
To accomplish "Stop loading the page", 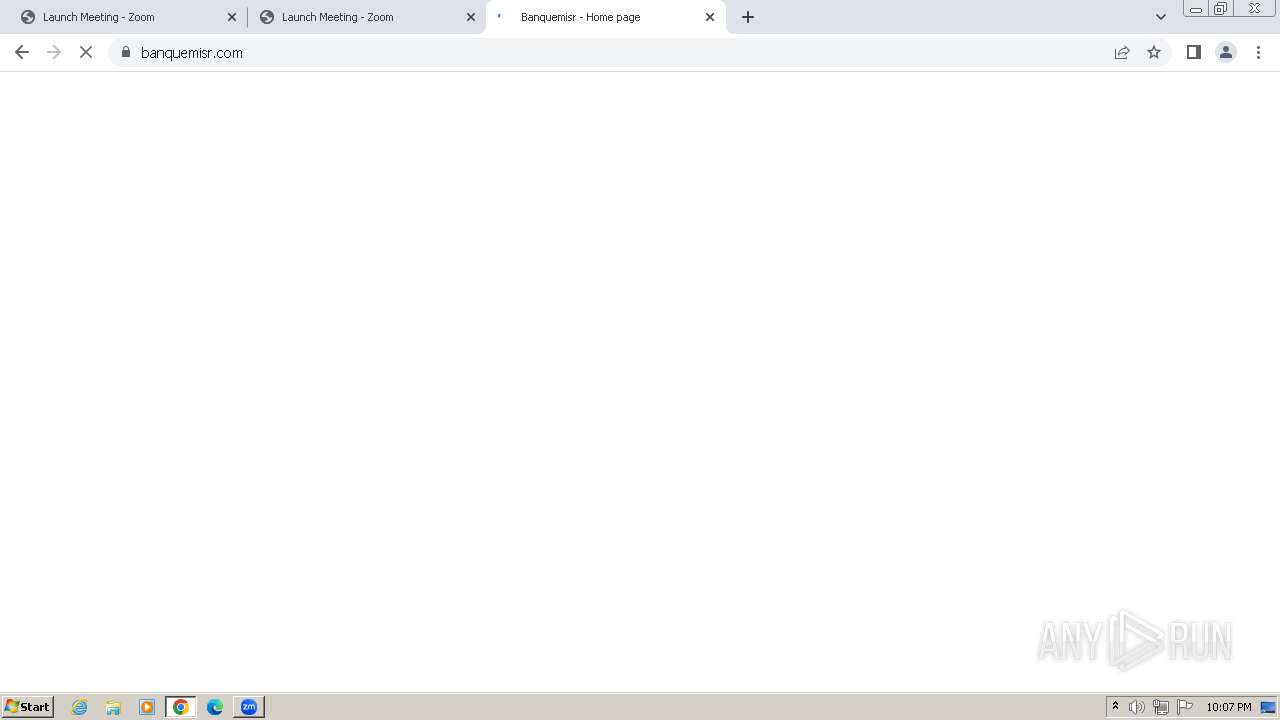I will click(x=86, y=53).
